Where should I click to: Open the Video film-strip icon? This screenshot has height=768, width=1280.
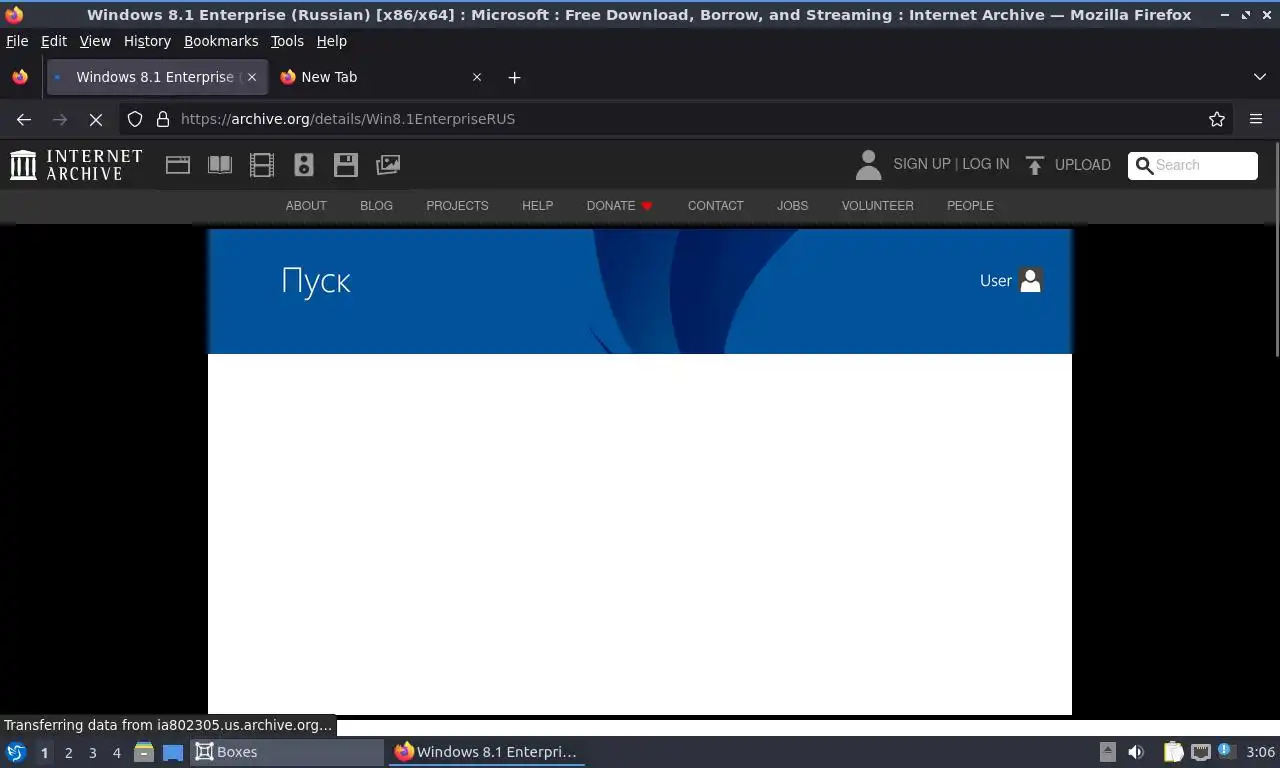coord(262,165)
